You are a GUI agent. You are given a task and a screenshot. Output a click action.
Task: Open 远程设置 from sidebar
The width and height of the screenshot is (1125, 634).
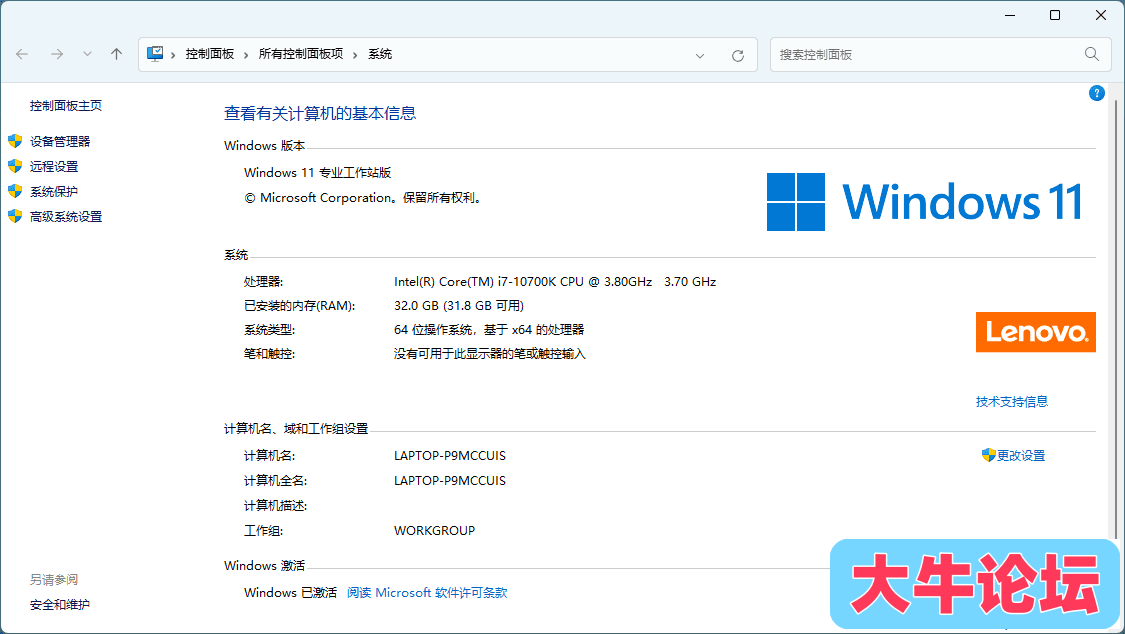(x=54, y=166)
